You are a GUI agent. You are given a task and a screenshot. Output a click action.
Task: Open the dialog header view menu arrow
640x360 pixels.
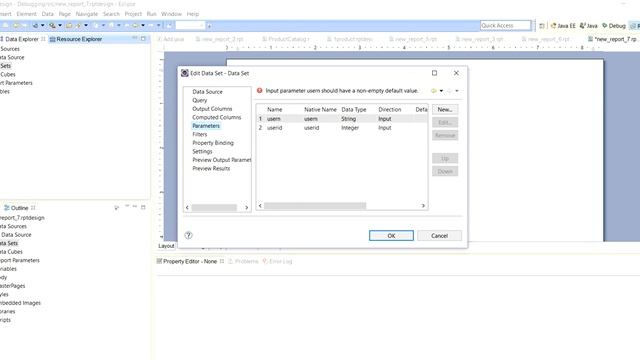pyautogui.click(x=457, y=91)
